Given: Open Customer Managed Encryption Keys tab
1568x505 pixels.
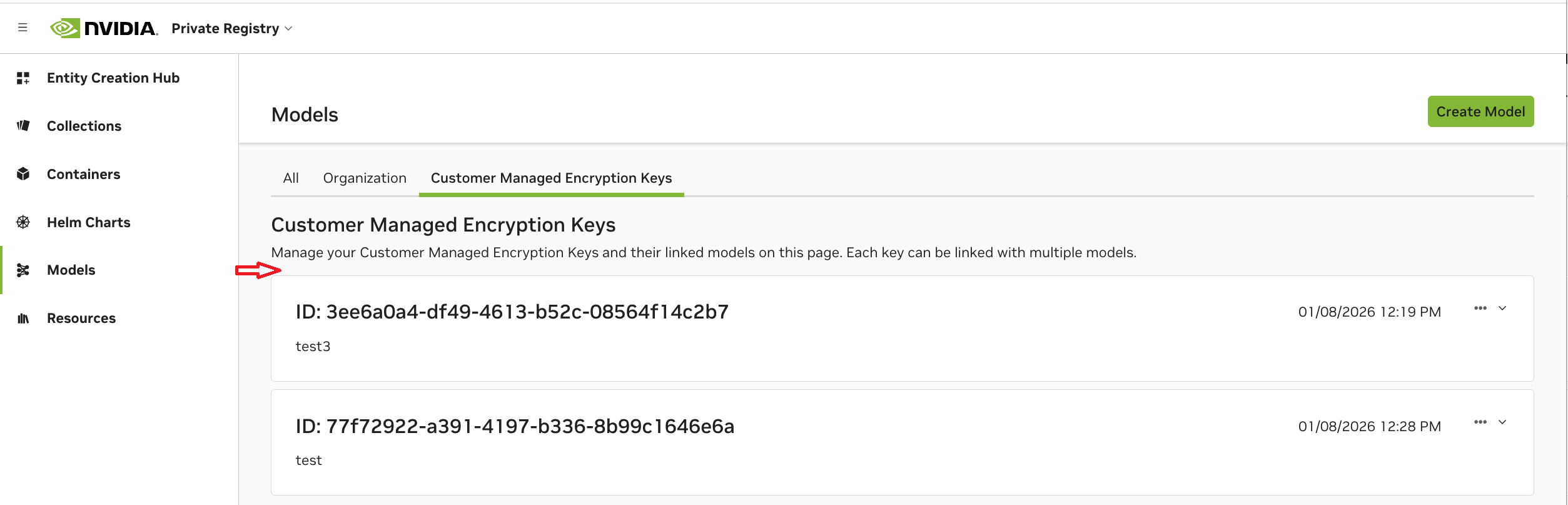Looking at the screenshot, I should 551,178.
